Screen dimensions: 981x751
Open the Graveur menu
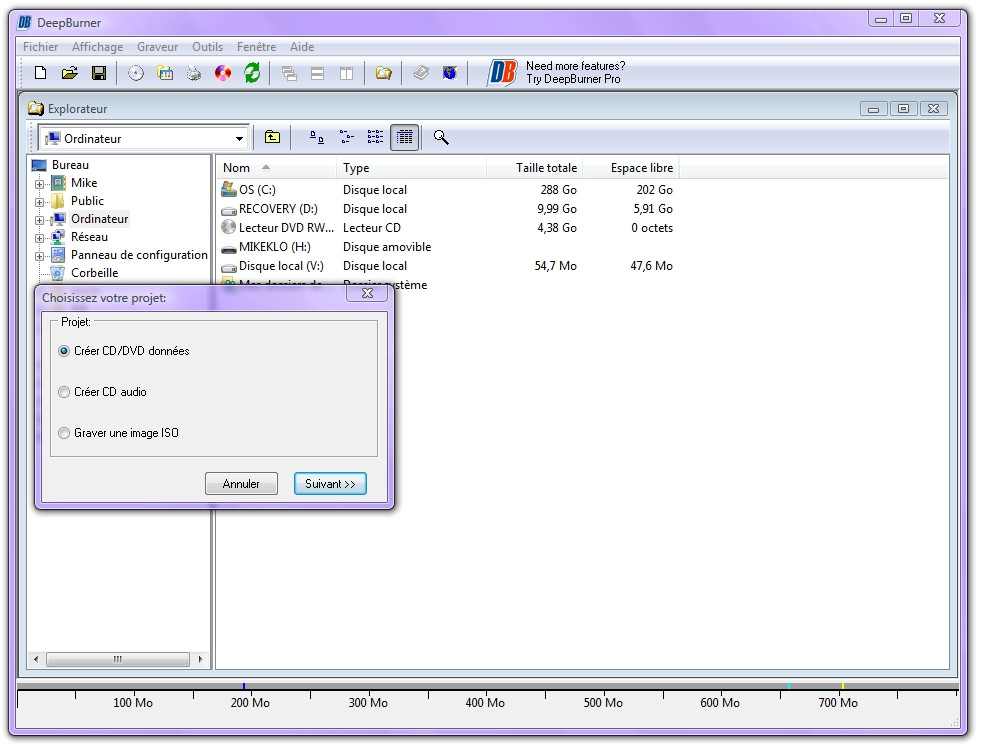[157, 47]
